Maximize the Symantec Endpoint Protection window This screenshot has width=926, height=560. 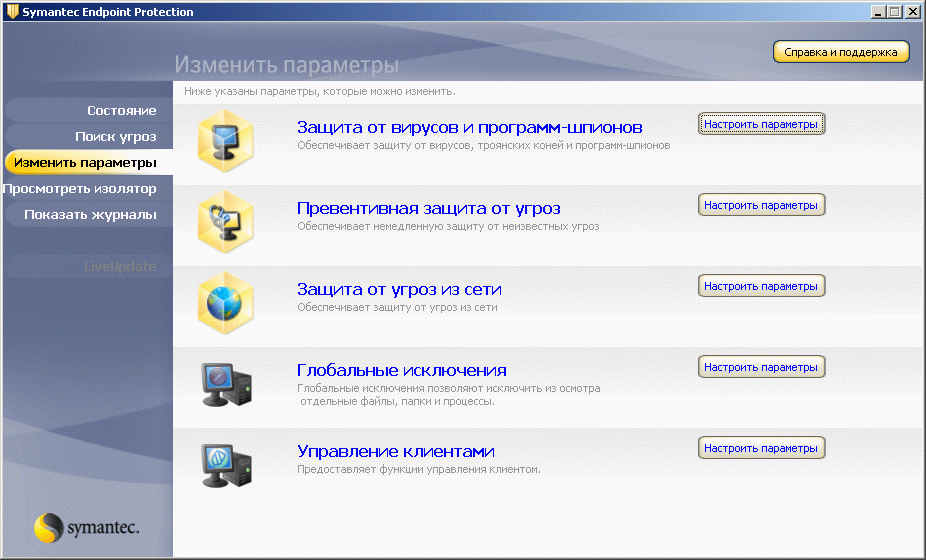click(x=895, y=11)
